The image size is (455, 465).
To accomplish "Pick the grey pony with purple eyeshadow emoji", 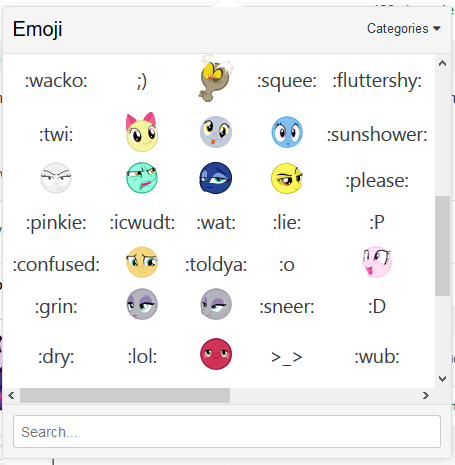I will click(142, 304).
